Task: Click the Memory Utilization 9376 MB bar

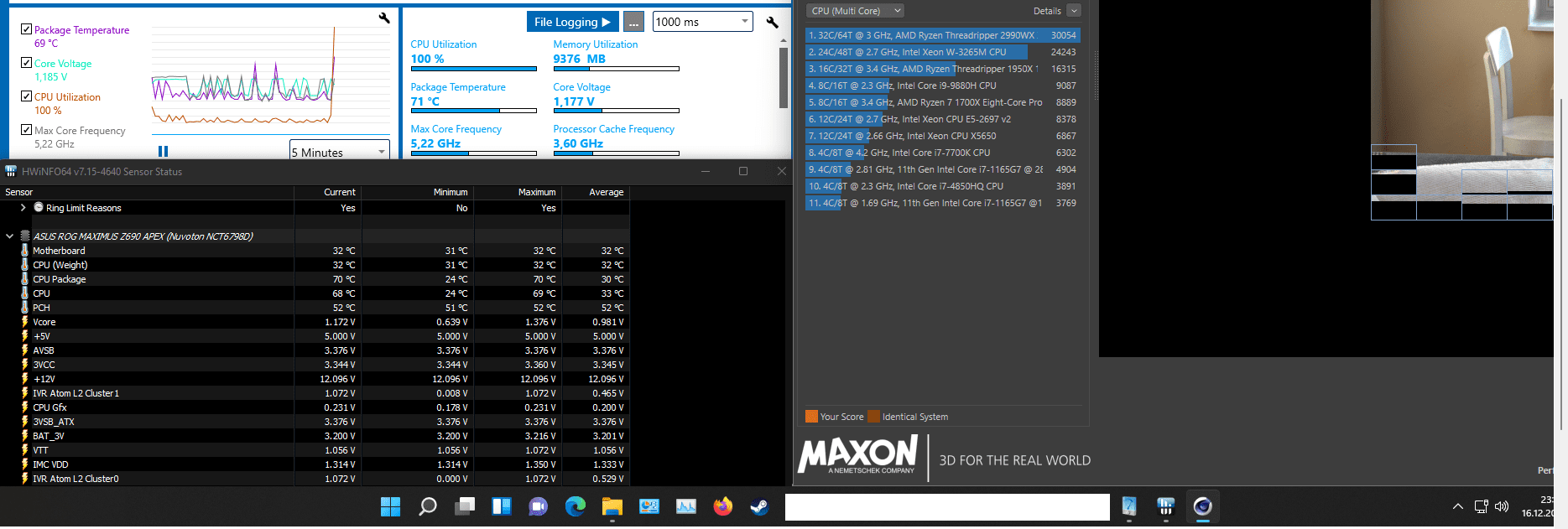Action: coord(616,69)
